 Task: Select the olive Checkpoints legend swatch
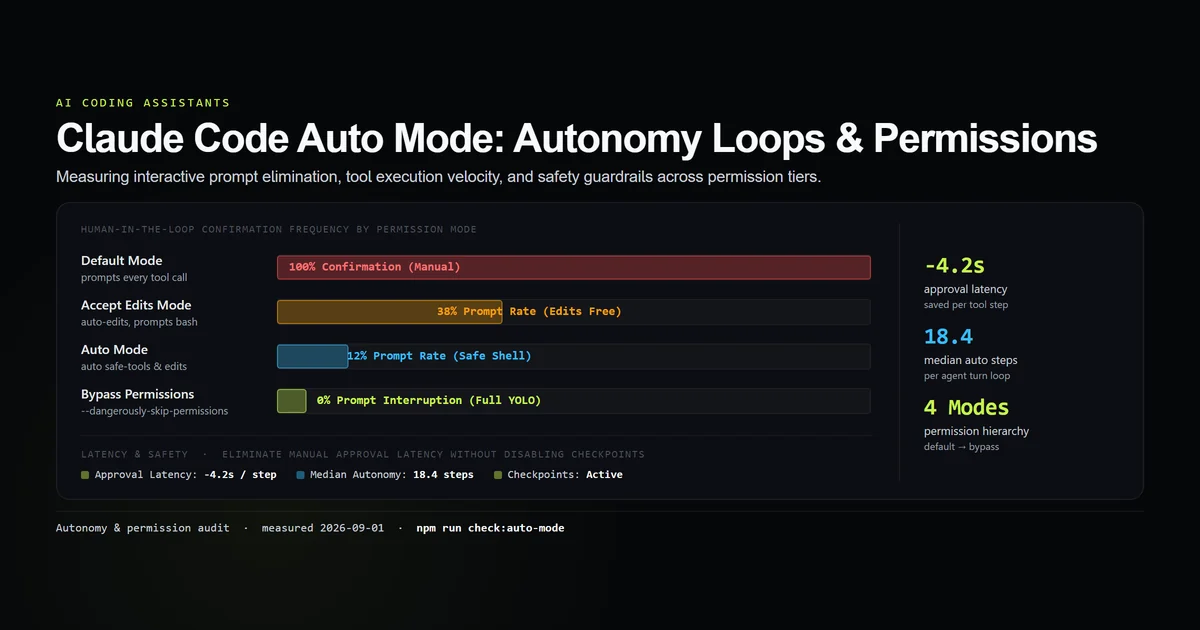[498, 475]
